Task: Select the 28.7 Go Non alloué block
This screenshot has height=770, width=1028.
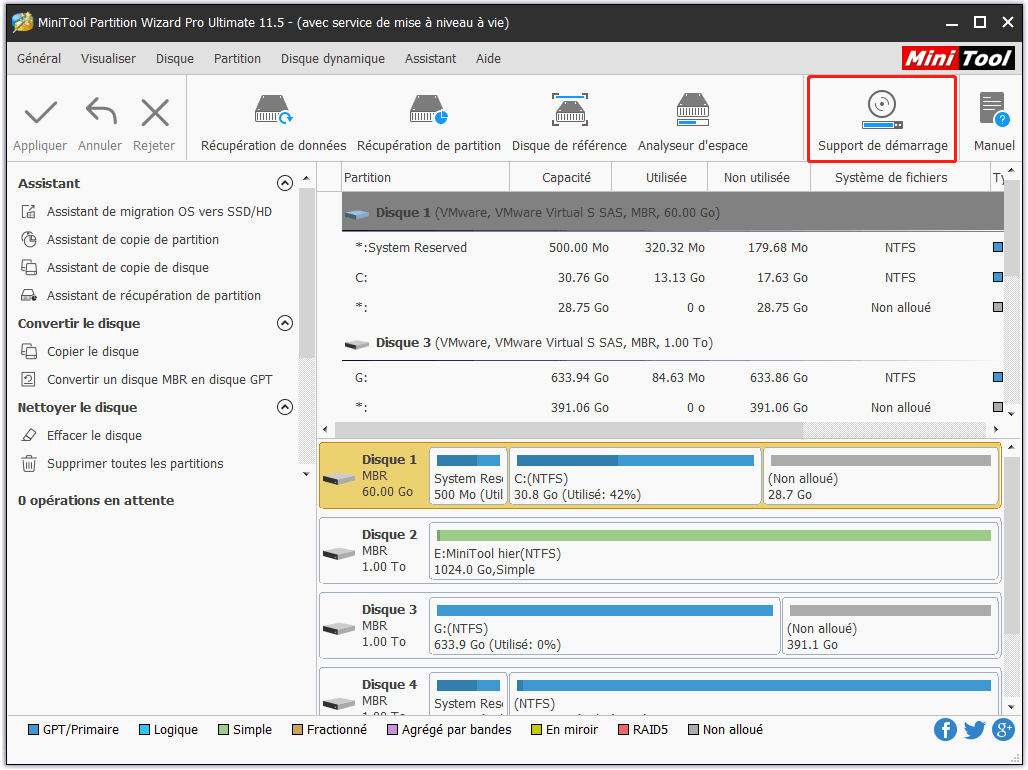Action: tap(880, 476)
